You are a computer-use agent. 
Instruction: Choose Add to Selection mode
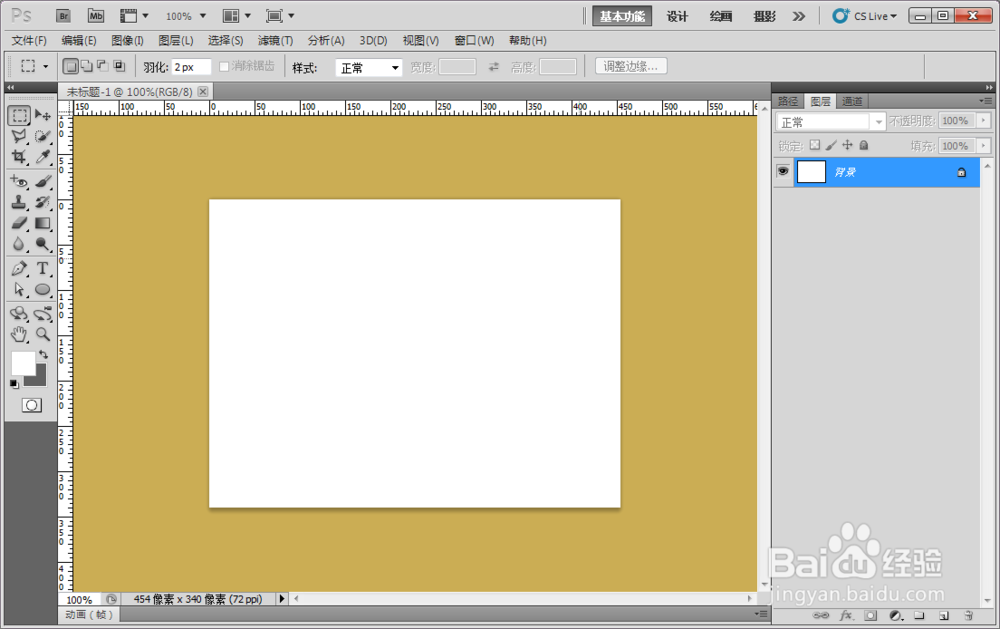[x=87, y=66]
